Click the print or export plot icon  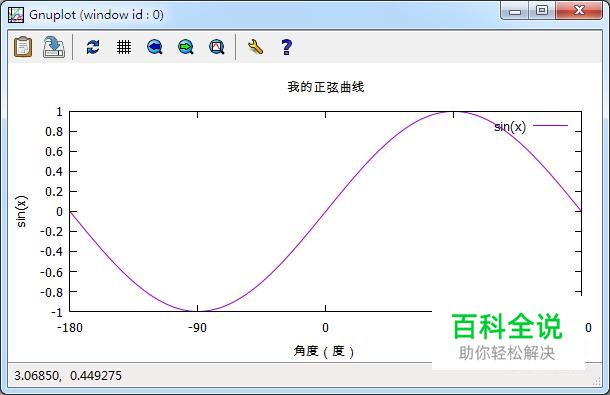click(54, 47)
